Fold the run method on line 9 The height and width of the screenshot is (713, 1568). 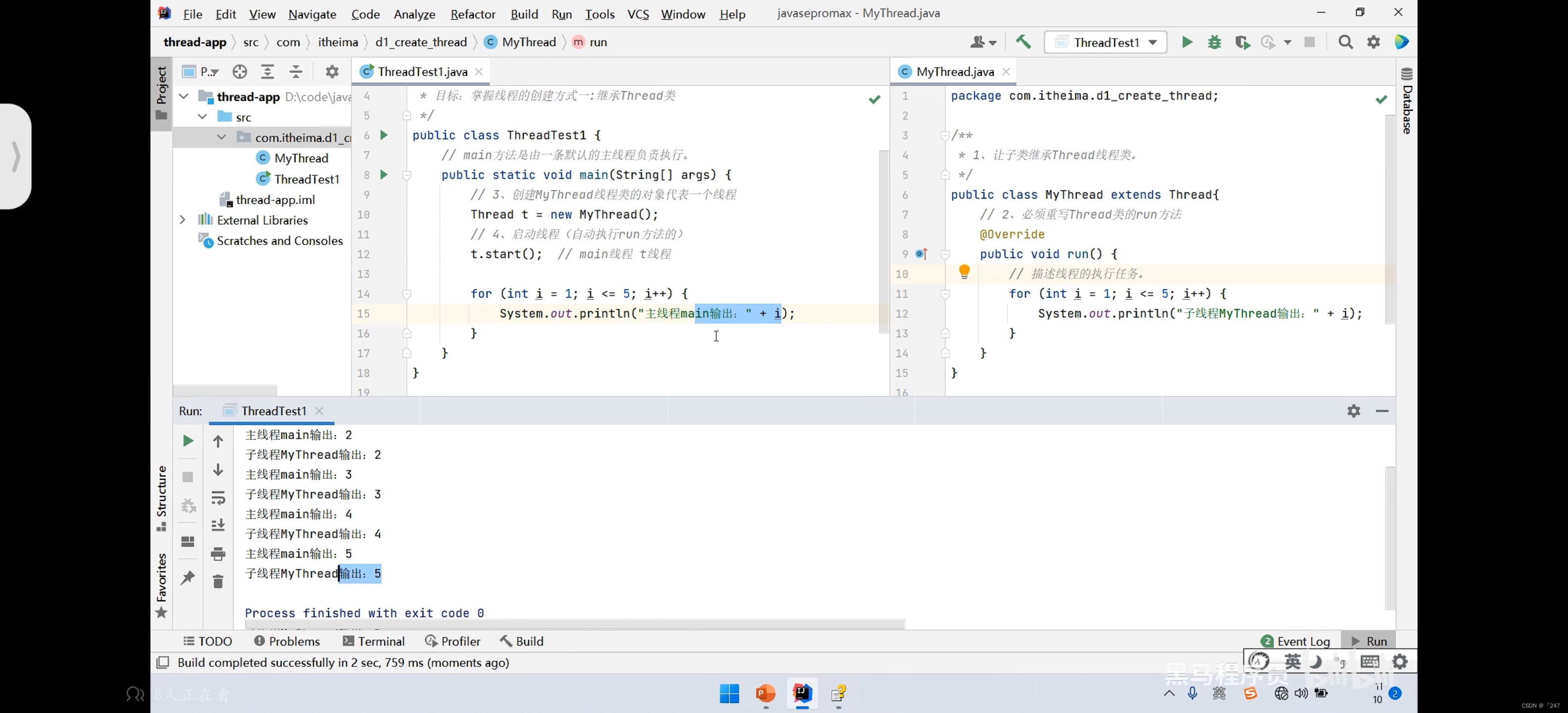945,255
